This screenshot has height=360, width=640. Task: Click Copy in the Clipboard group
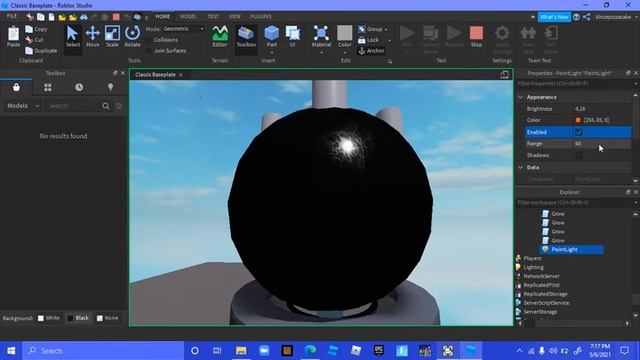point(36,29)
